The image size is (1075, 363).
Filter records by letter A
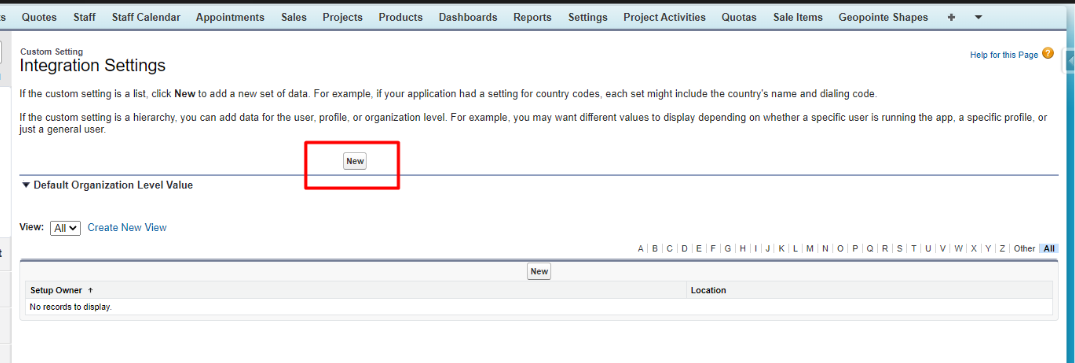[640, 248]
